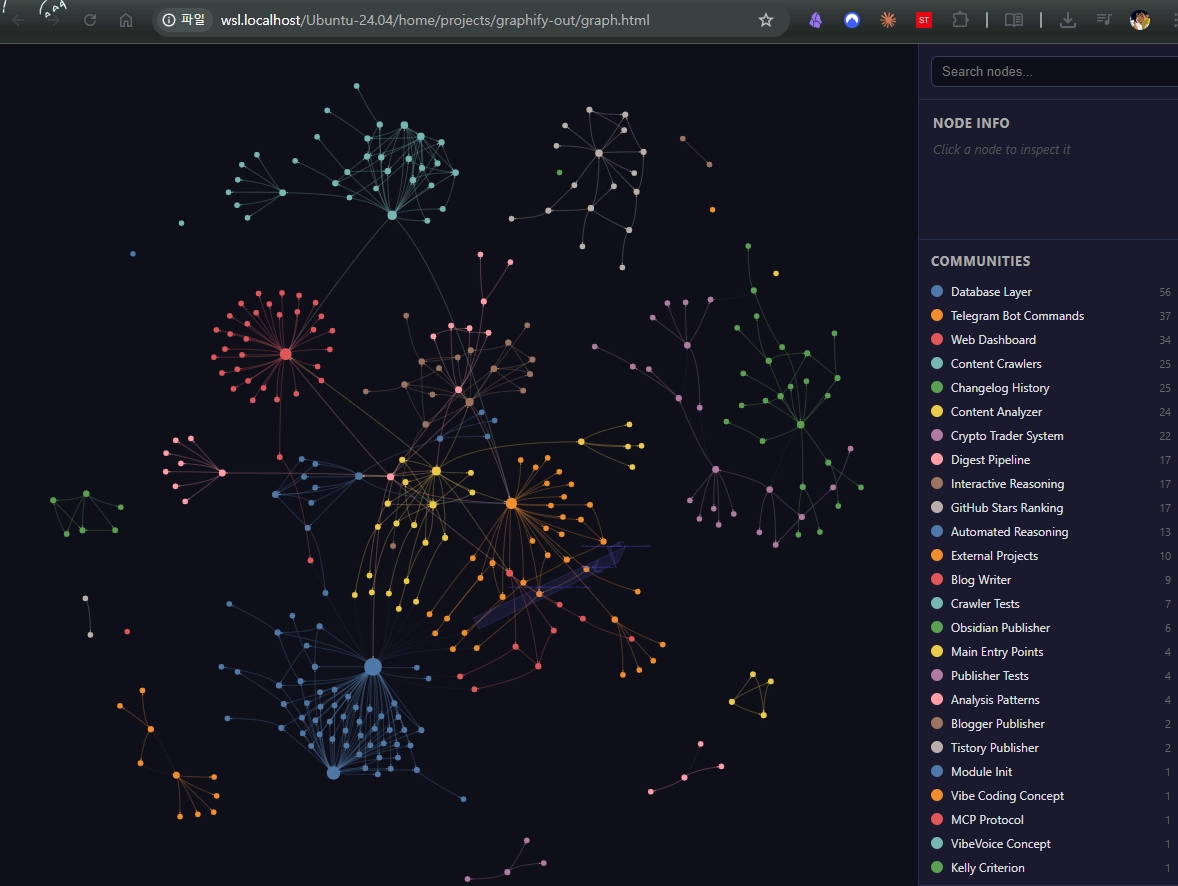Click the largest blue hub node
Image resolution: width=1178 pixels, height=886 pixels.
[373, 667]
